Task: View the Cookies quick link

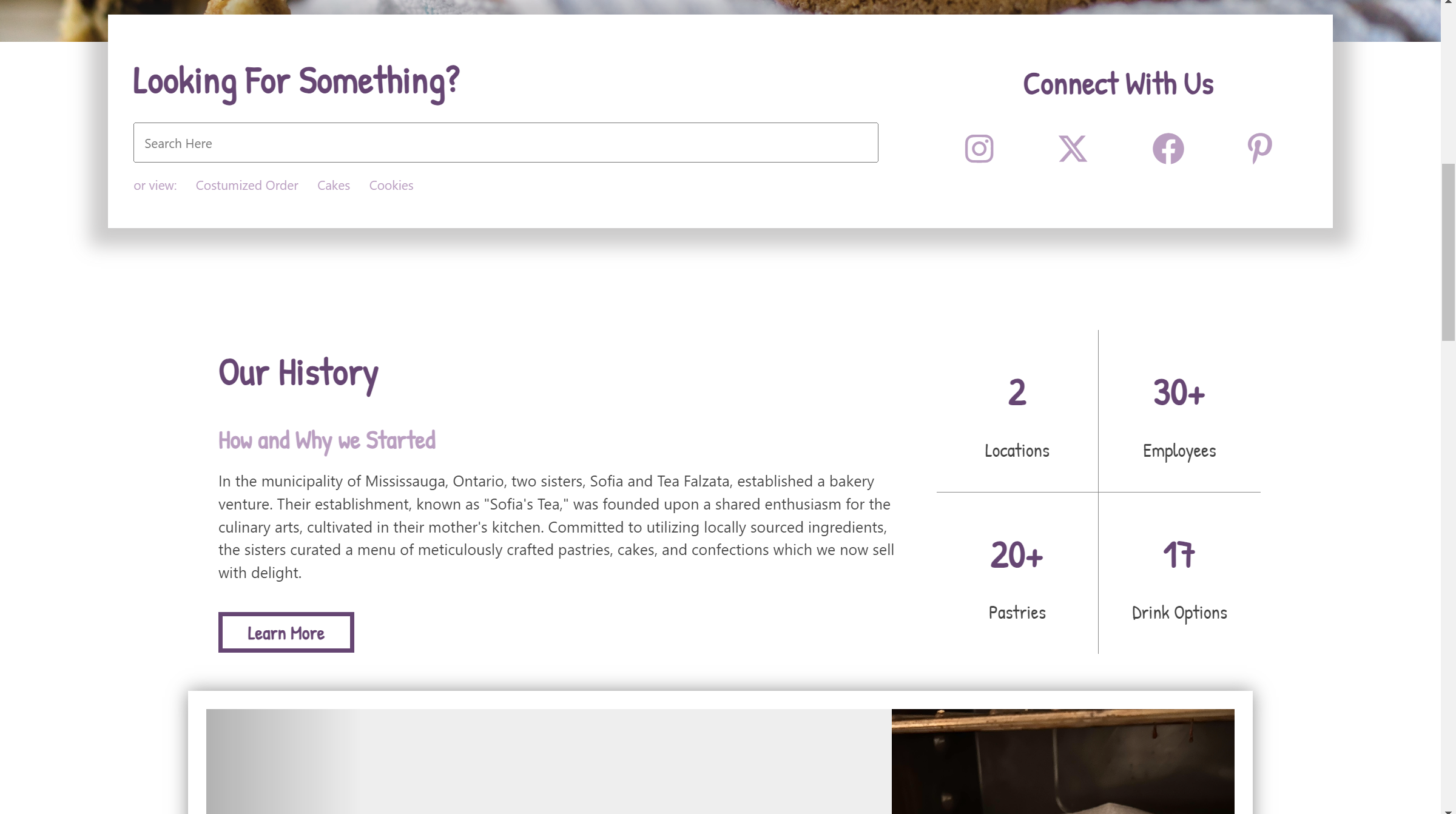Action: click(391, 186)
